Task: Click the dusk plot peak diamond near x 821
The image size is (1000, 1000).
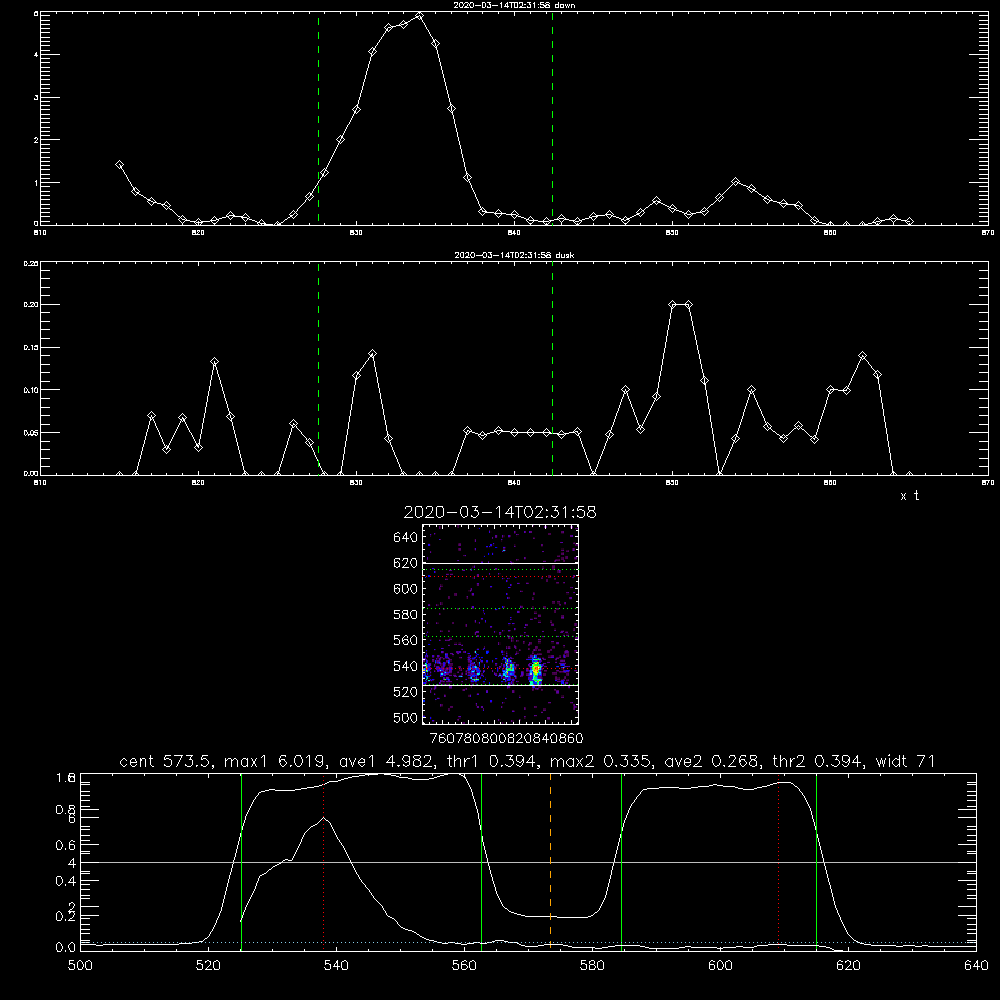Action: [215, 362]
